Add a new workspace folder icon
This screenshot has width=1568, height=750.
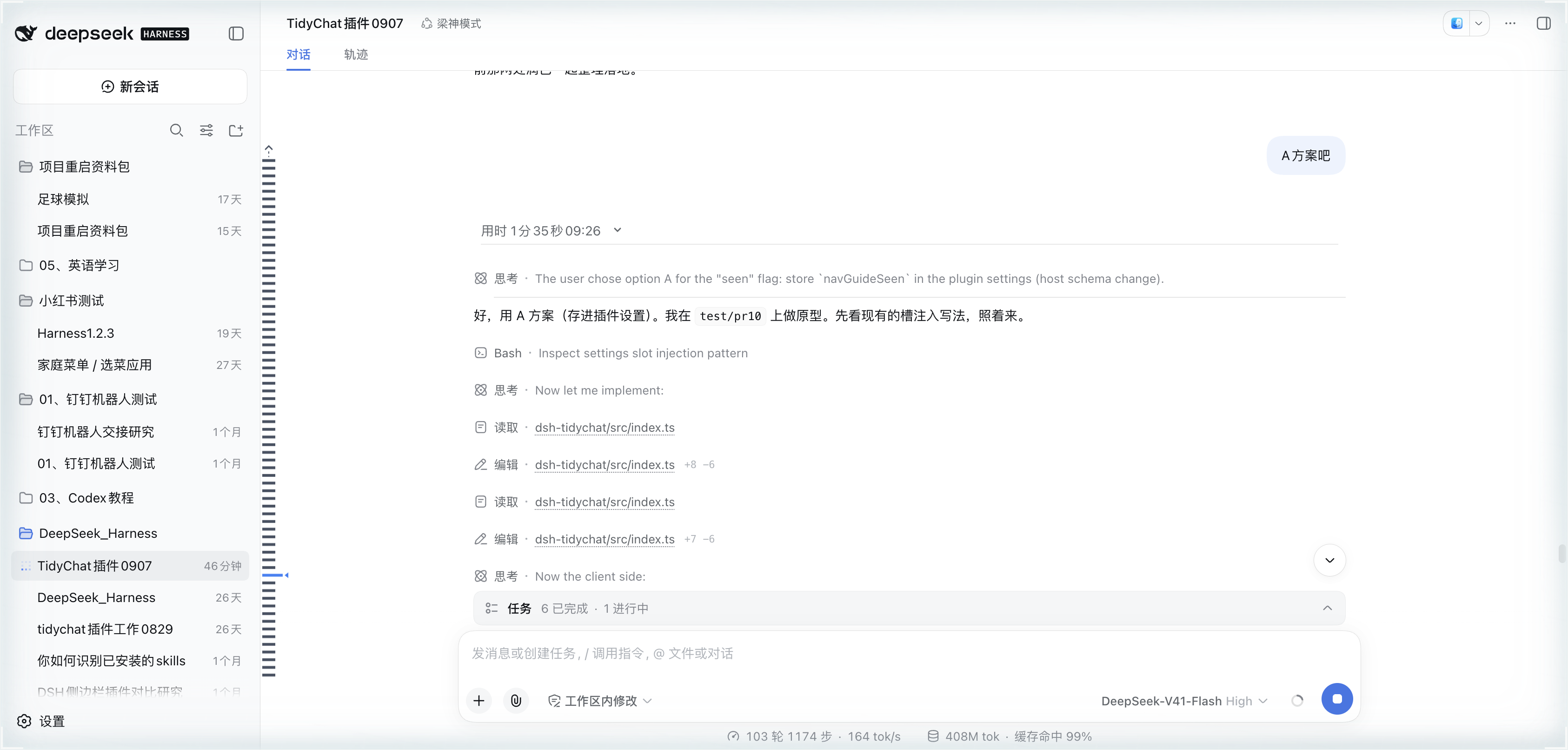point(236,130)
